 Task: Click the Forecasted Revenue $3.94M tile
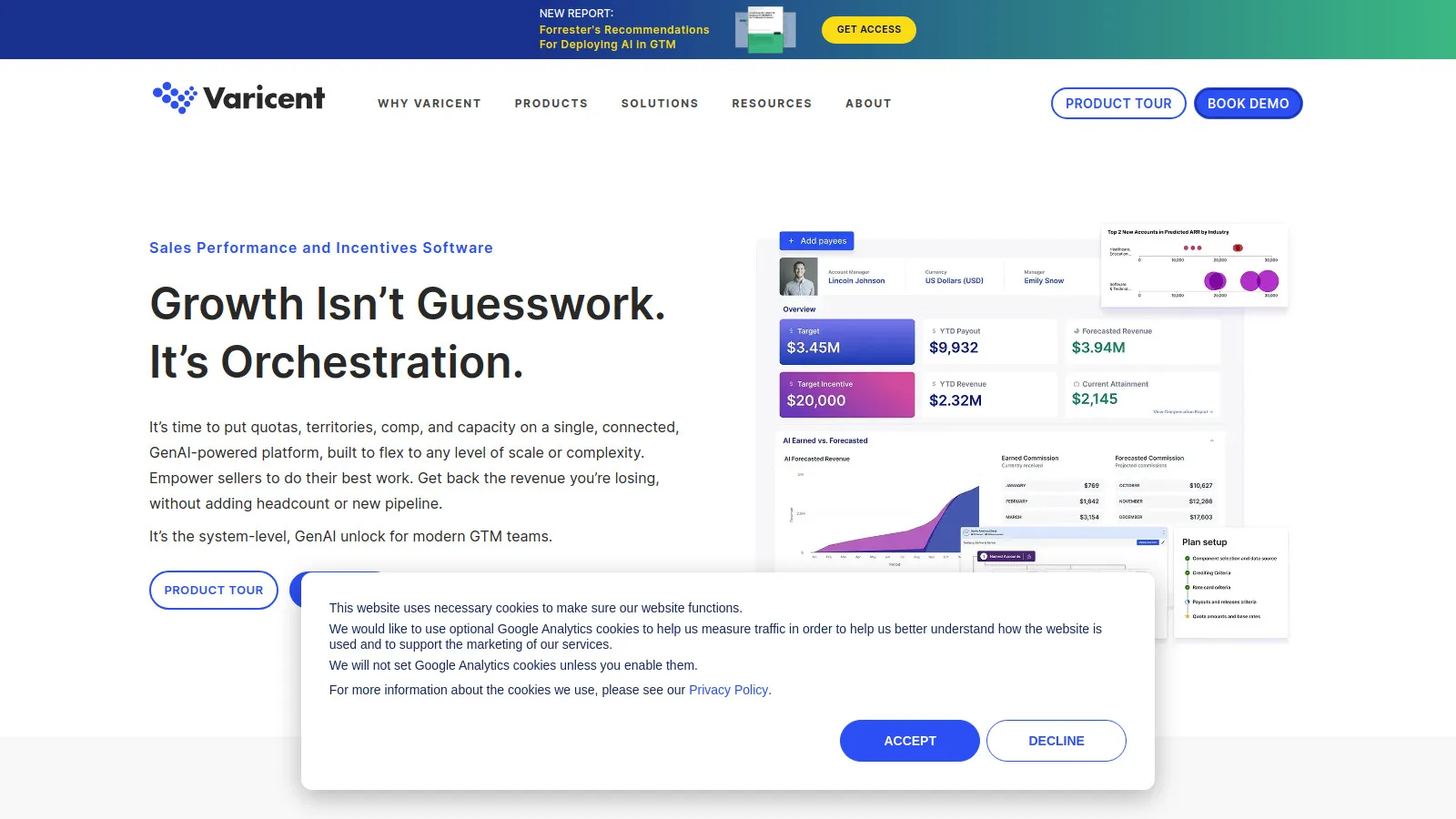tap(1143, 341)
